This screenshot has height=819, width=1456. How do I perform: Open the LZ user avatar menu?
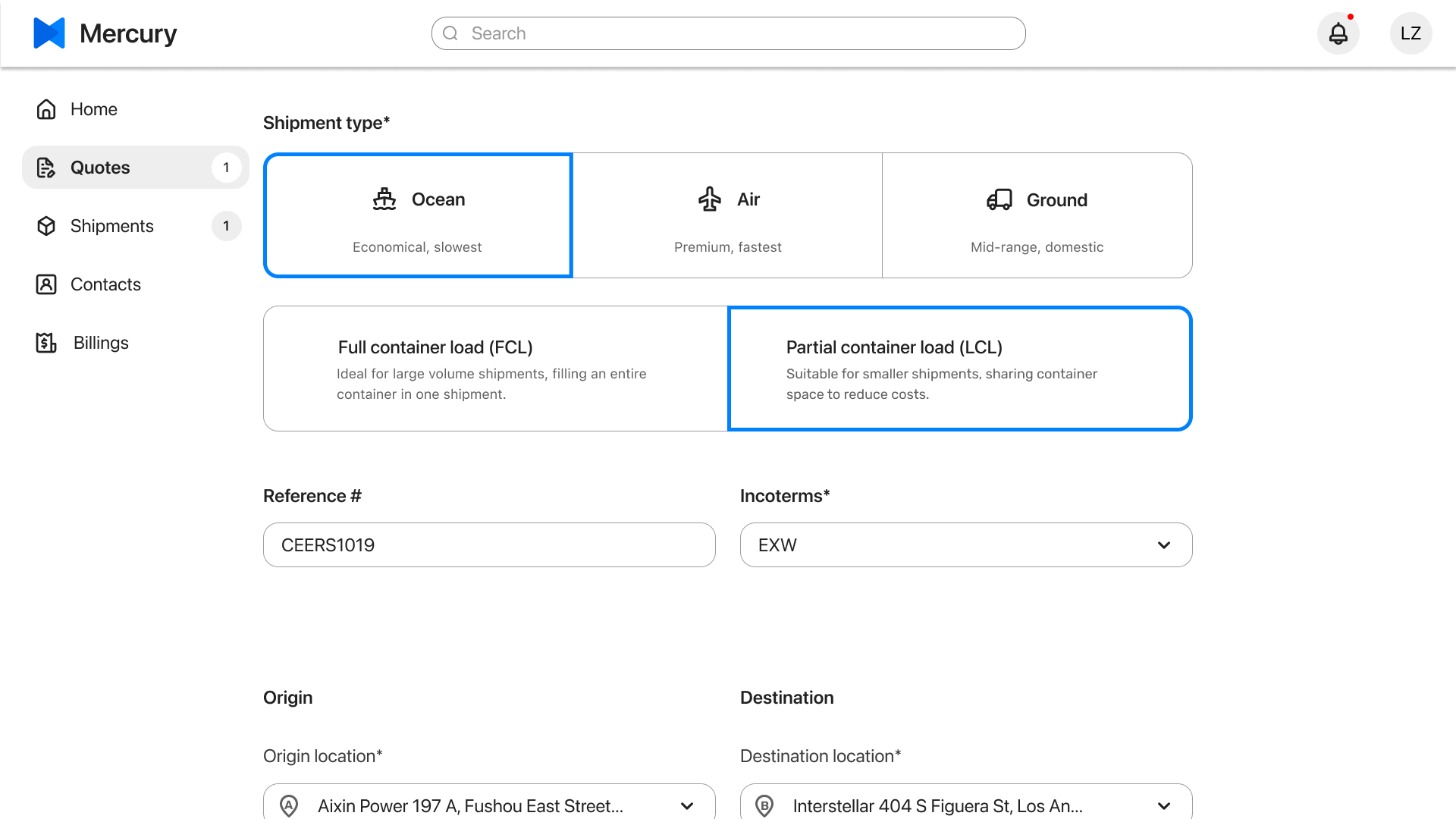(1410, 33)
